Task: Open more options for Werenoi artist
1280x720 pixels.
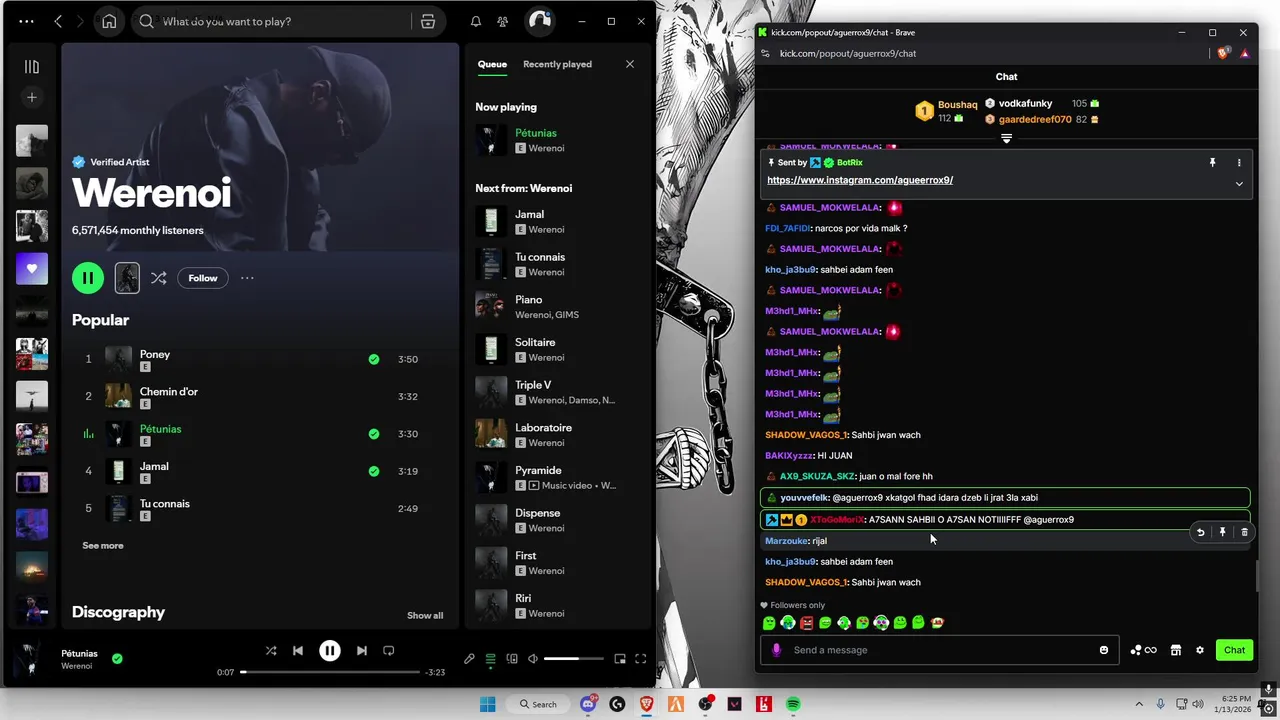Action: click(247, 278)
